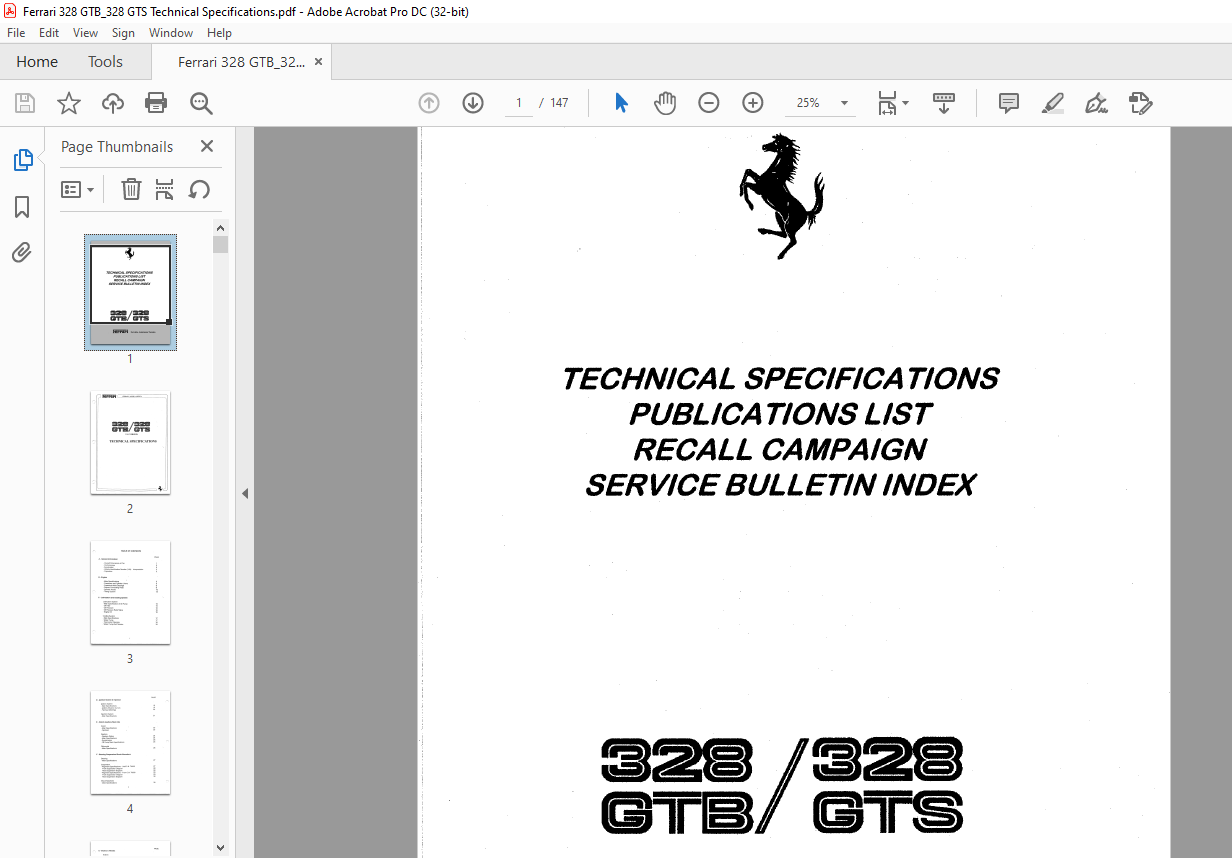This screenshot has width=1232, height=858.
Task: Select the Highlight text tool
Action: [x=1052, y=103]
